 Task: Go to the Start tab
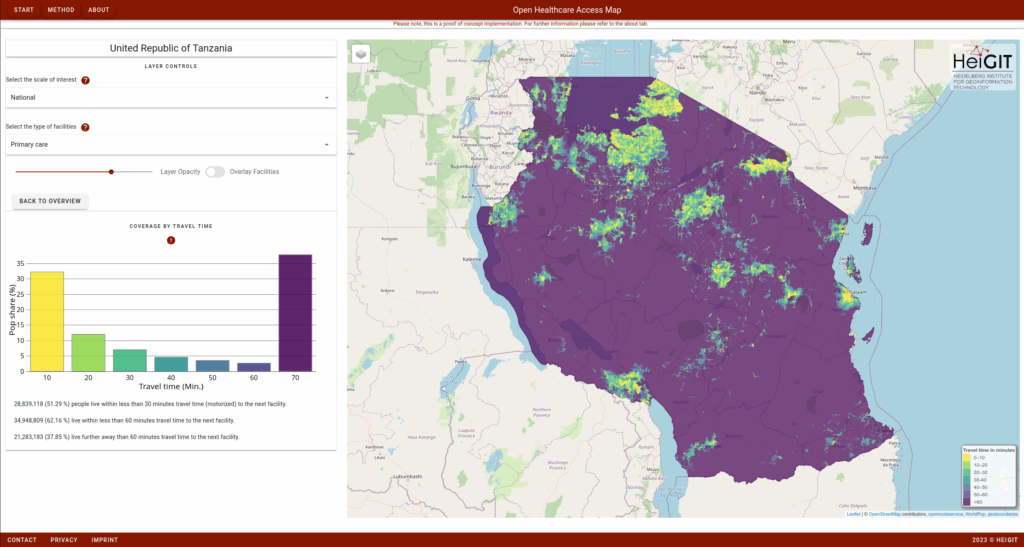click(24, 10)
